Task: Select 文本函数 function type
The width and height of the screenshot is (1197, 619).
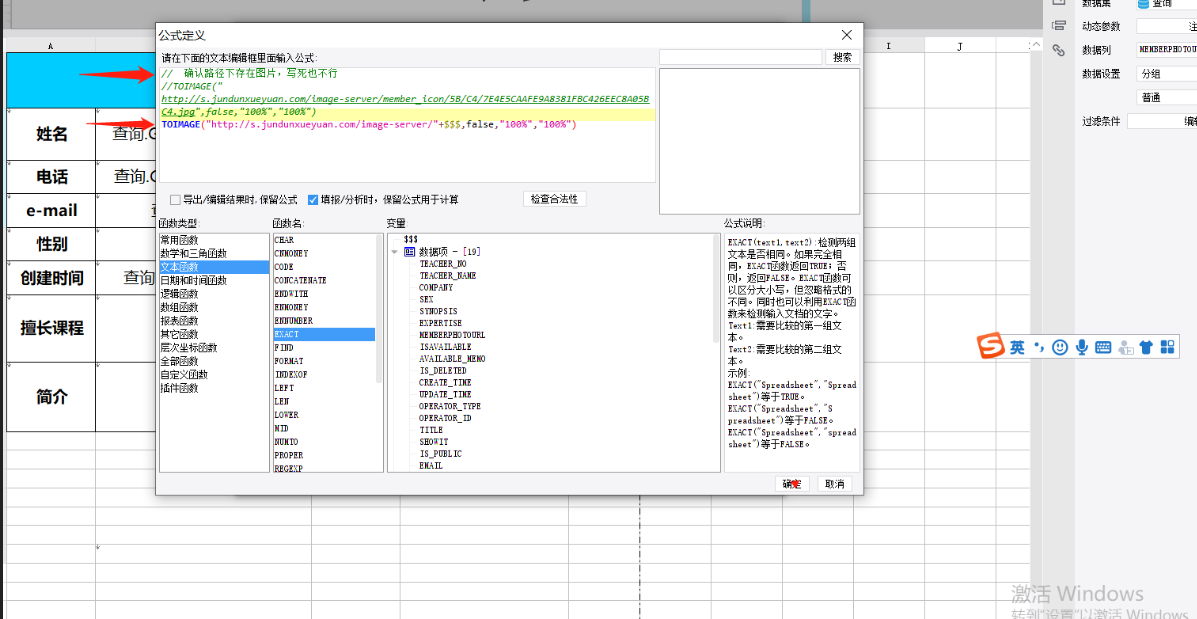Action: click(214, 267)
